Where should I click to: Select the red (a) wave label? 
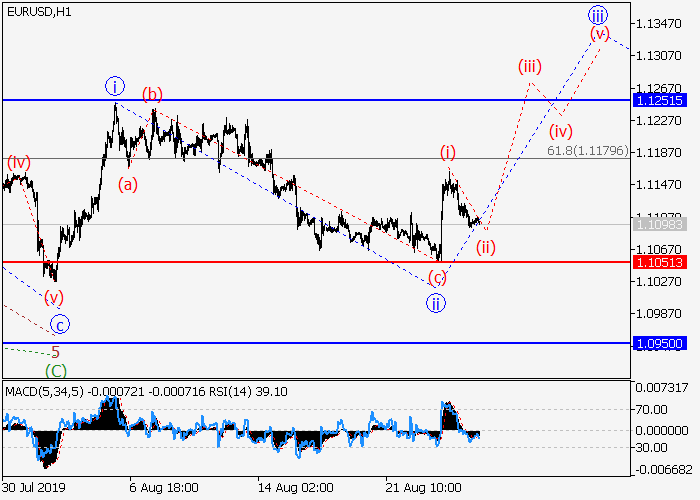point(128,183)
